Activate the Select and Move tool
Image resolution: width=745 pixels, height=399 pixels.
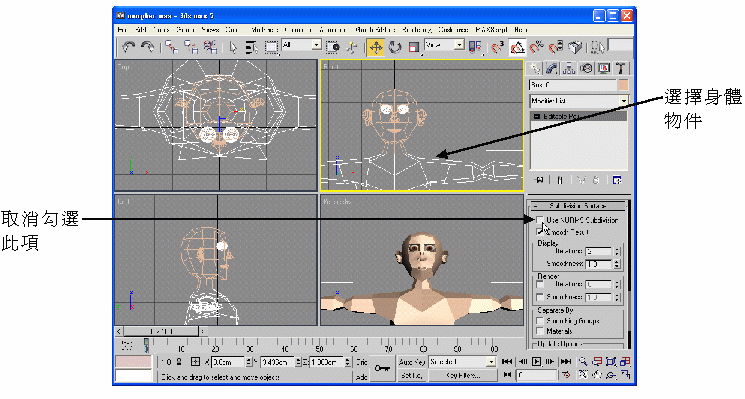click(x=376, y=47)
